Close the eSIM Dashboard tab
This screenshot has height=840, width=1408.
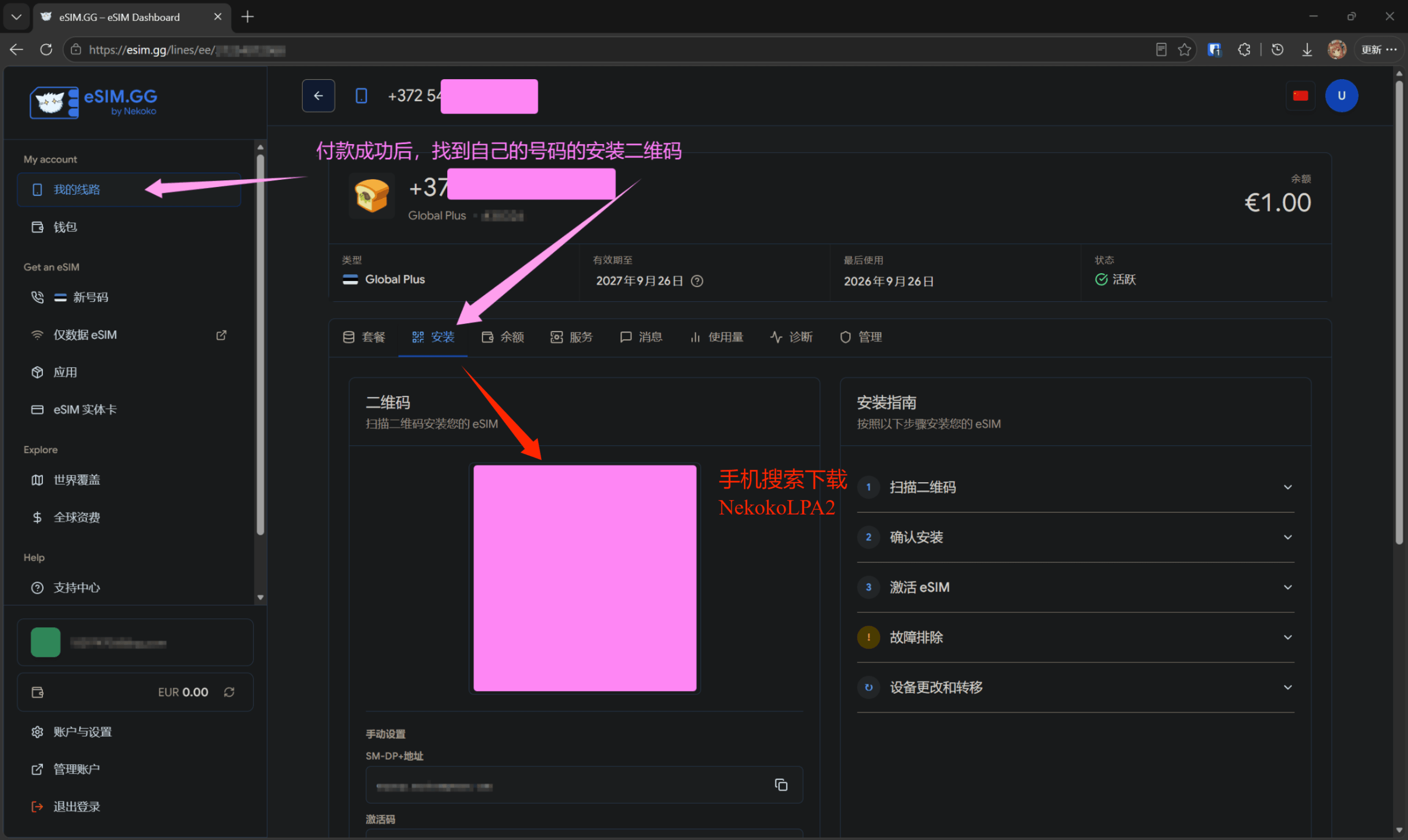[217, 17]
